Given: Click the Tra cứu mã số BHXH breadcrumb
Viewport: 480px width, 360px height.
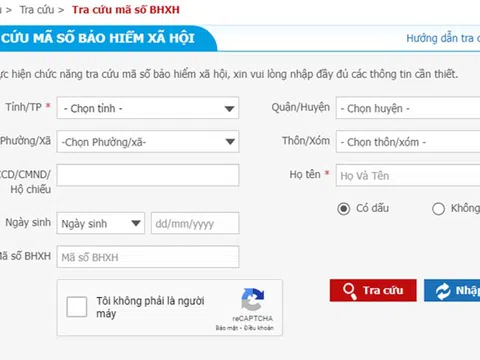Looking at the screenshot, I should tap(126, 10).
